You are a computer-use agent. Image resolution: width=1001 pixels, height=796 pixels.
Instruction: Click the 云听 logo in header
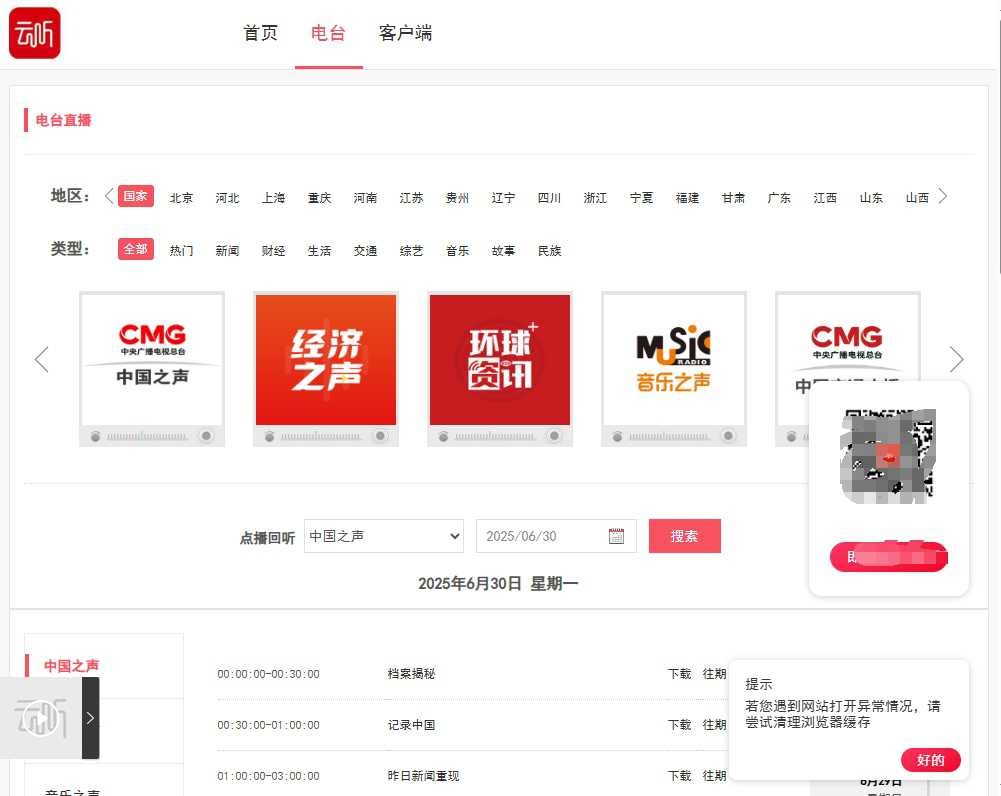tap(35, 33)
